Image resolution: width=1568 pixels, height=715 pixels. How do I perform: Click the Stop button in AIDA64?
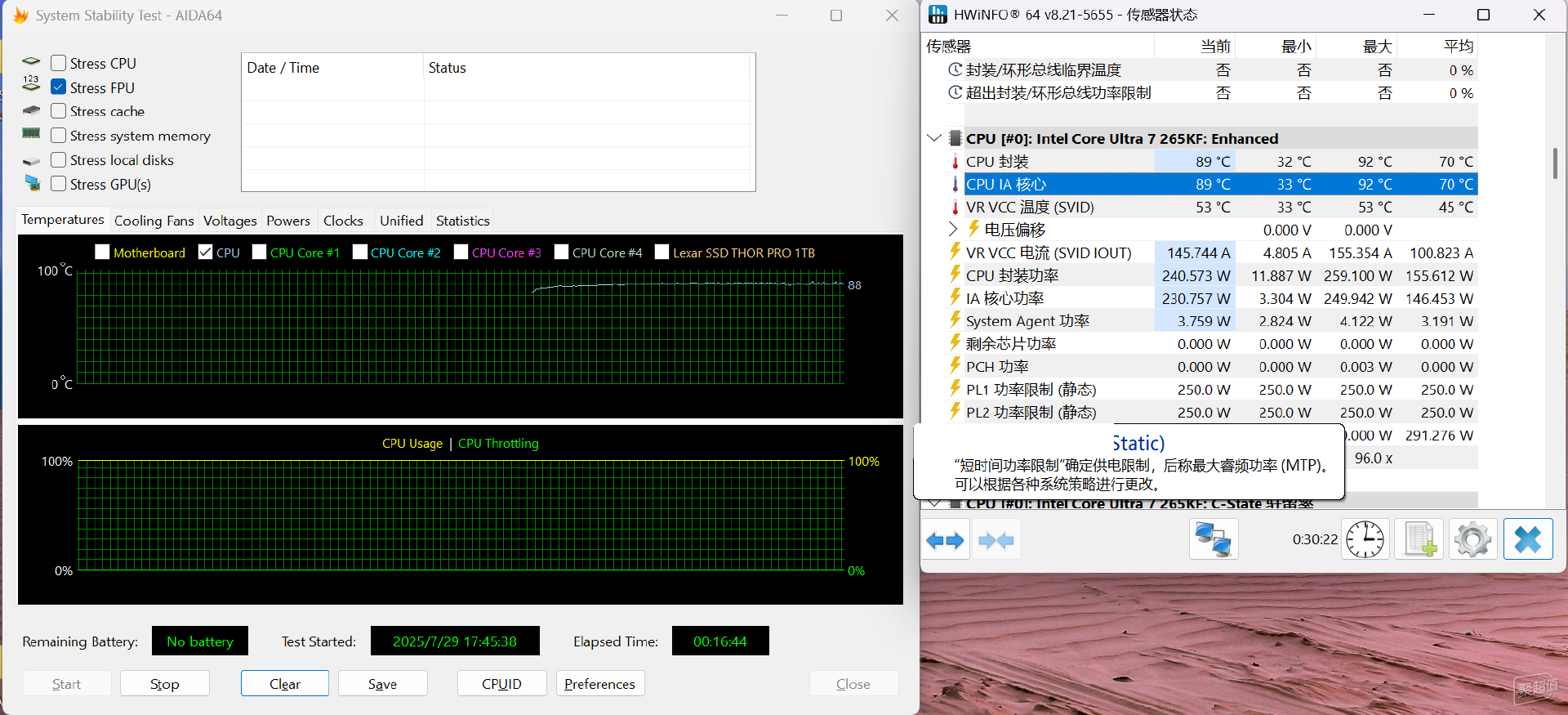[165, 683]
